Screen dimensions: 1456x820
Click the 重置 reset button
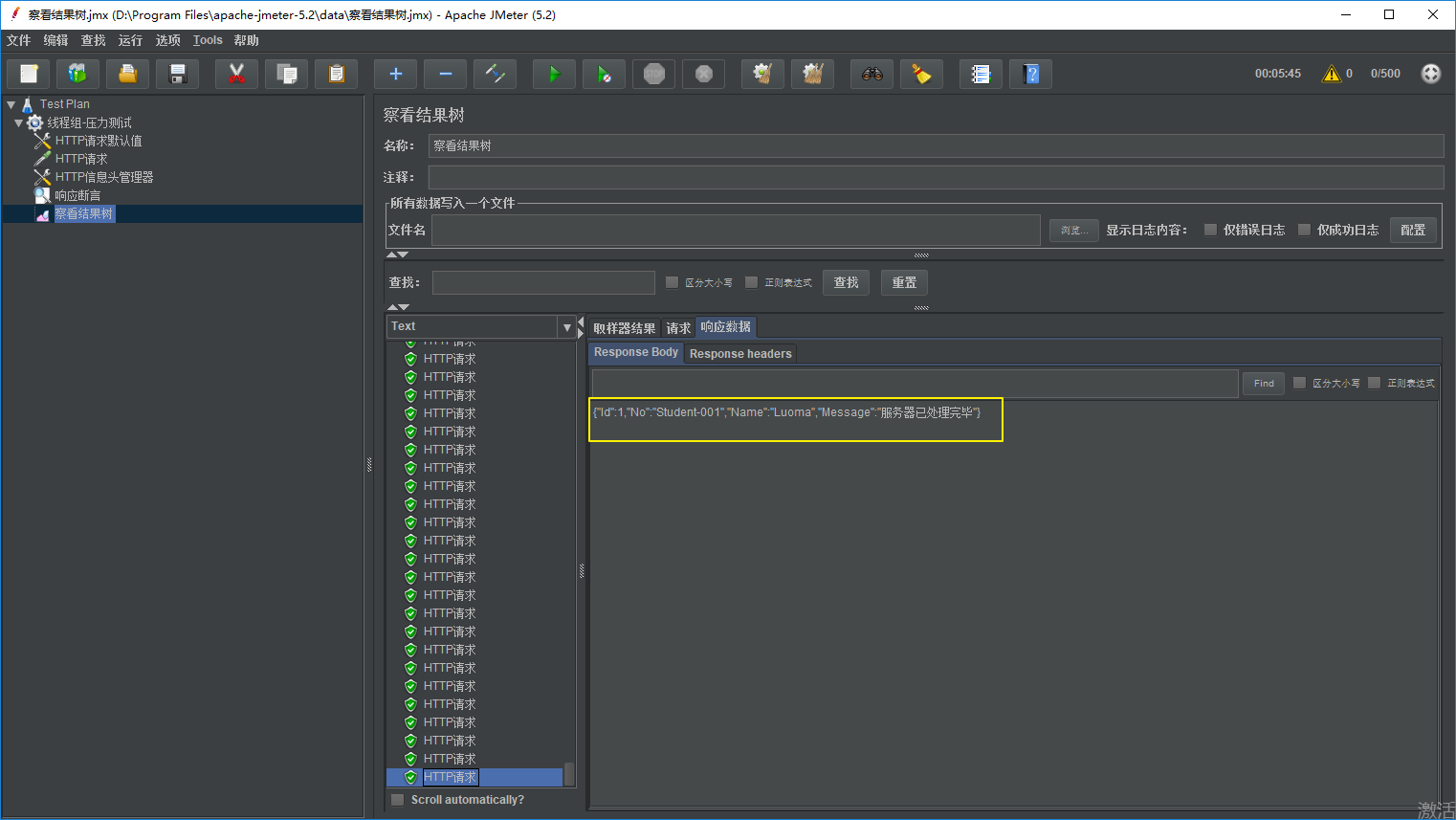(904, 282)
